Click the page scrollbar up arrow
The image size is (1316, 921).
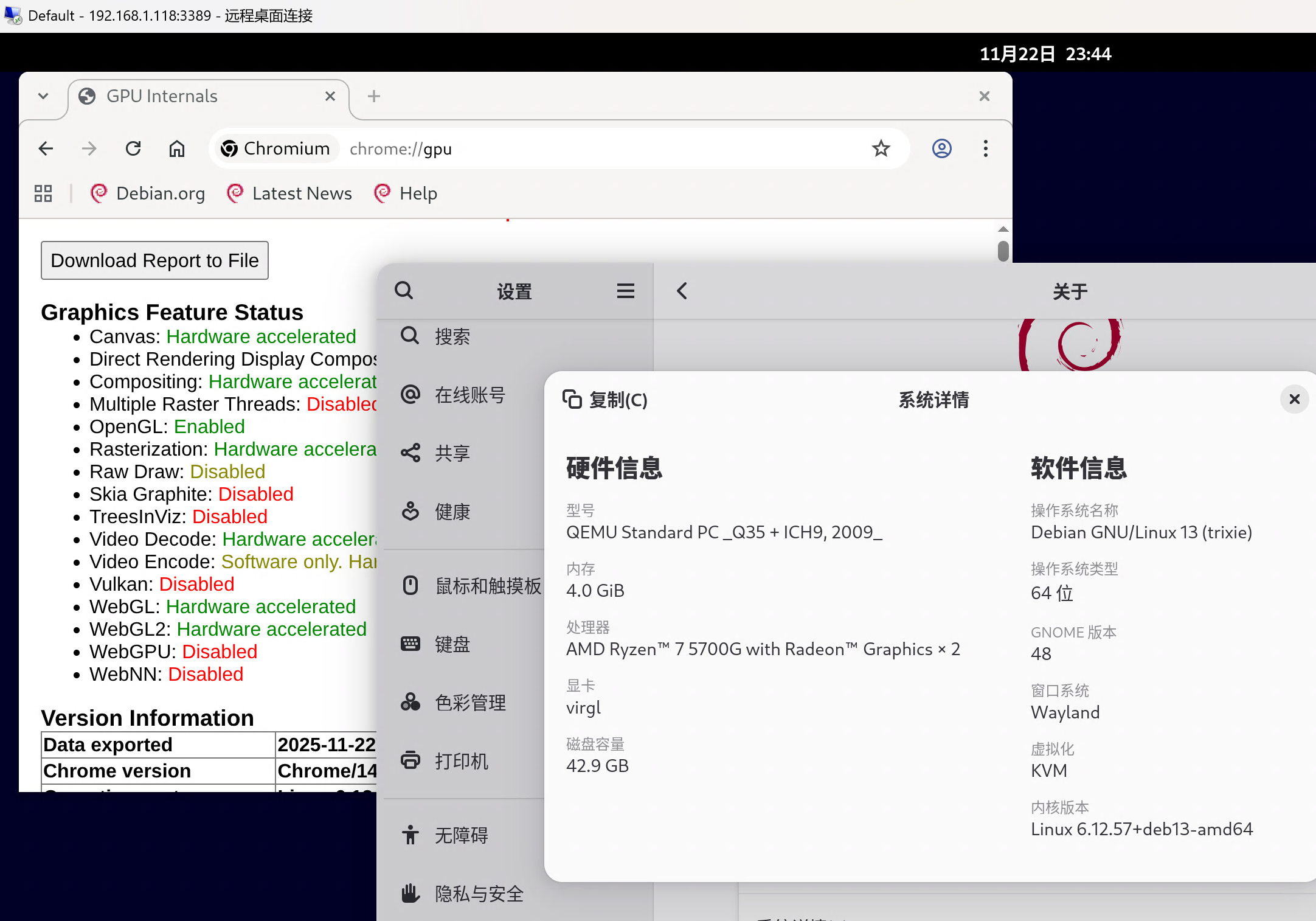[1003, 229]
